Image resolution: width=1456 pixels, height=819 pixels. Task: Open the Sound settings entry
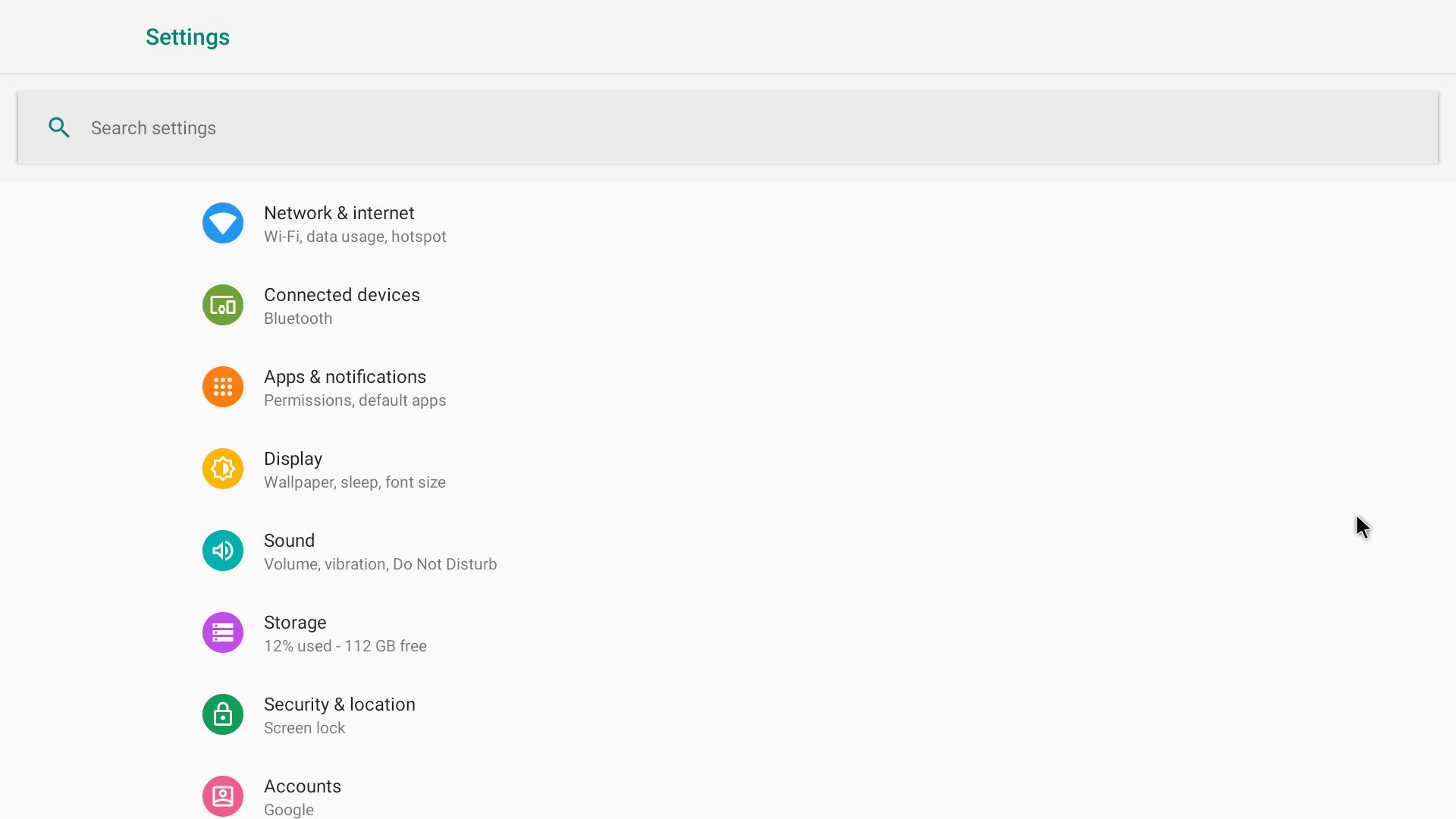point(289,541)
